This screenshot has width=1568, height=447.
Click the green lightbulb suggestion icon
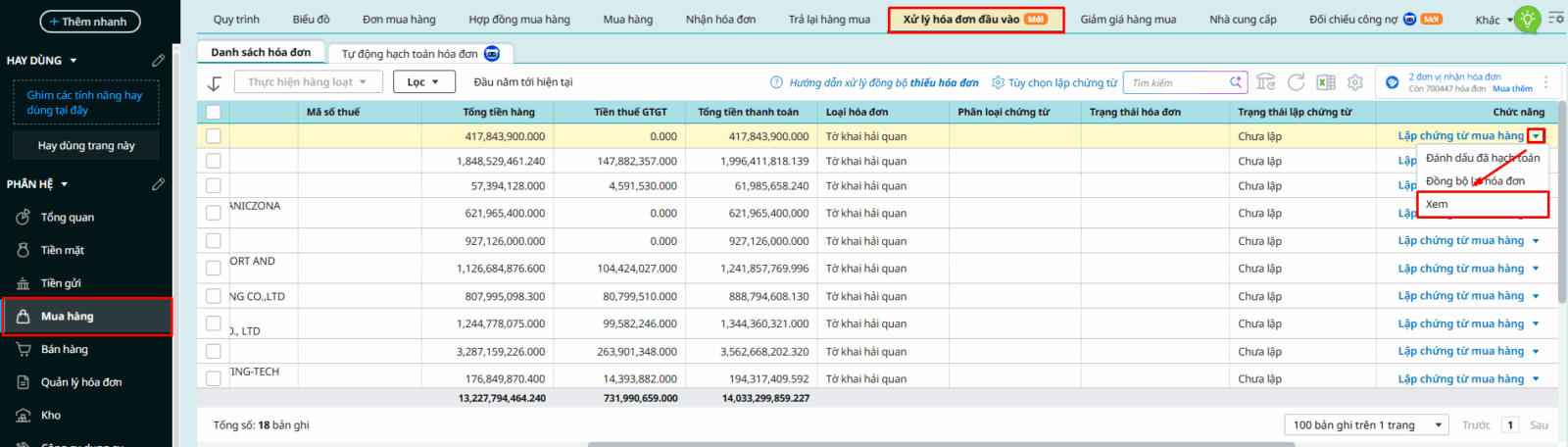coord(1527,19)
